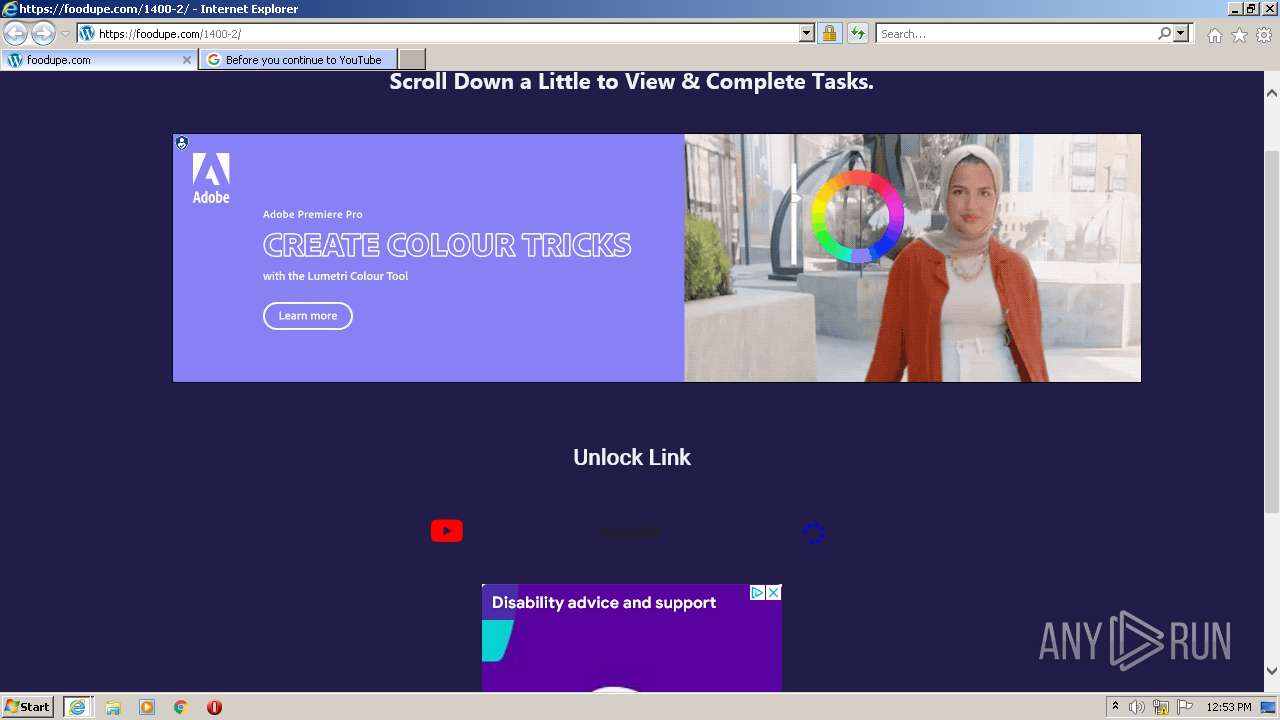Click the Adobe logo in the banner ad
This screenshot has height=720, width=1280.
point(211,179)
